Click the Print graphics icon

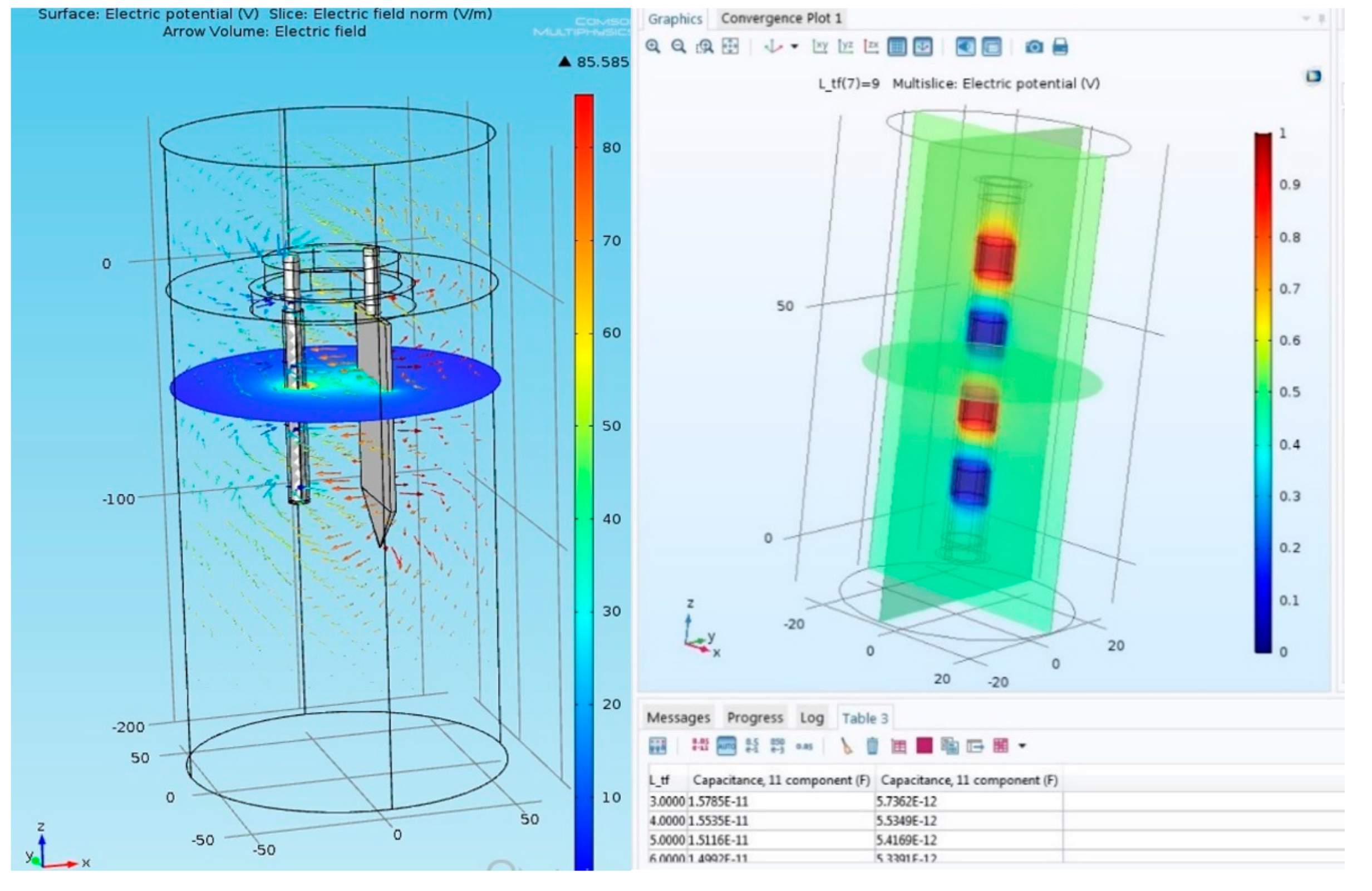(x=1060, y=46)
